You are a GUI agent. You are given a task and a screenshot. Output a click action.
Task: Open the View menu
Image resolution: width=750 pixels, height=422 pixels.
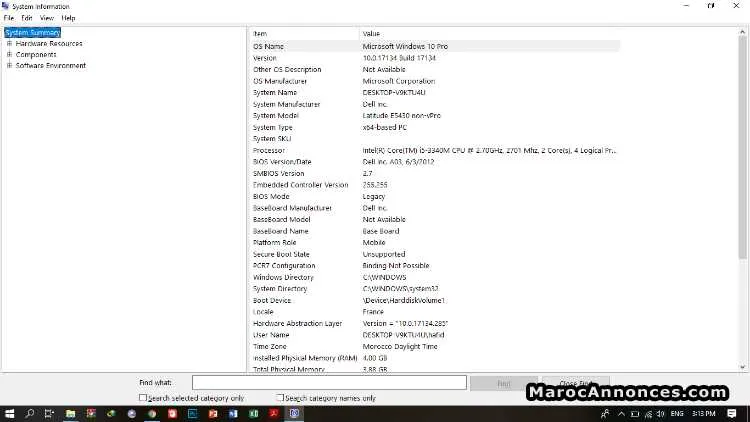[46, 18]
